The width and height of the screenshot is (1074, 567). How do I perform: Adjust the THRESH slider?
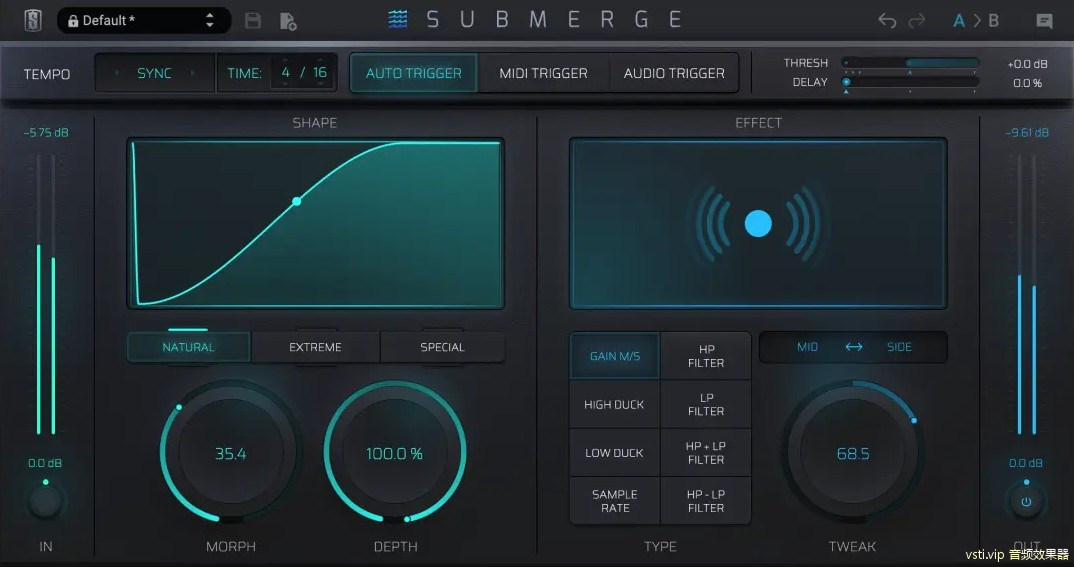(910, 62)
